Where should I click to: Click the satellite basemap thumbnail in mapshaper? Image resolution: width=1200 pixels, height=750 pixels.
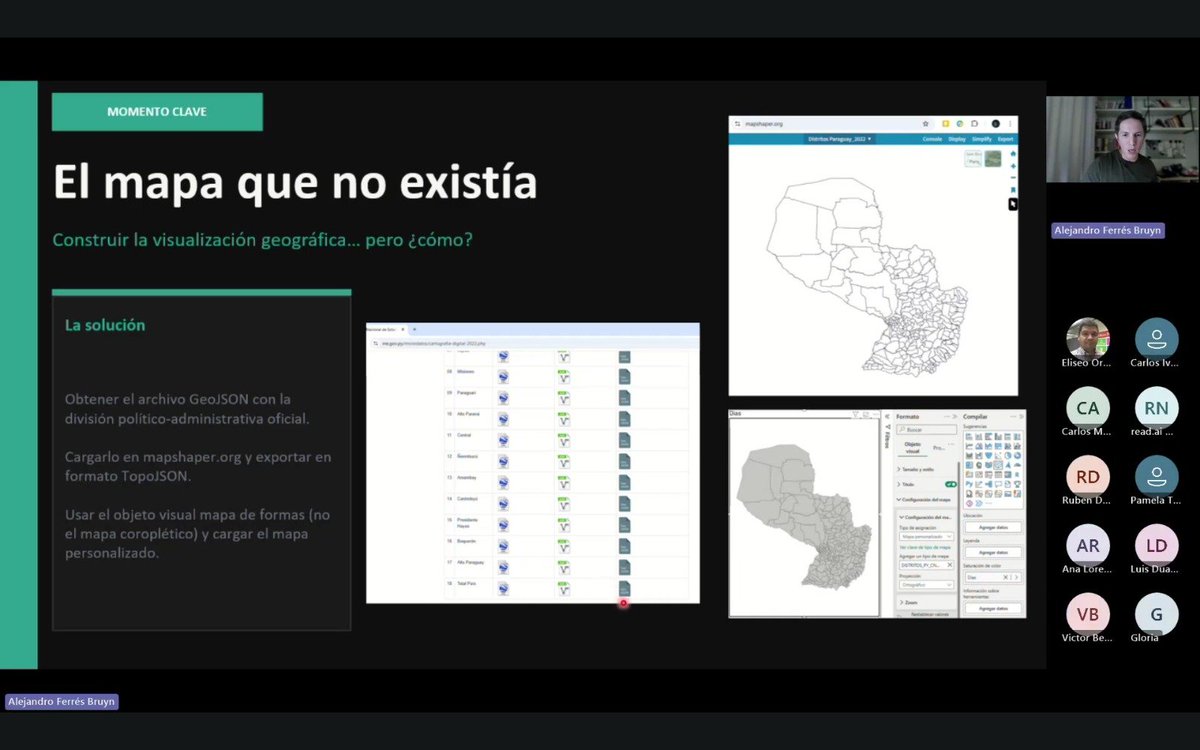(x=993, y=159)
